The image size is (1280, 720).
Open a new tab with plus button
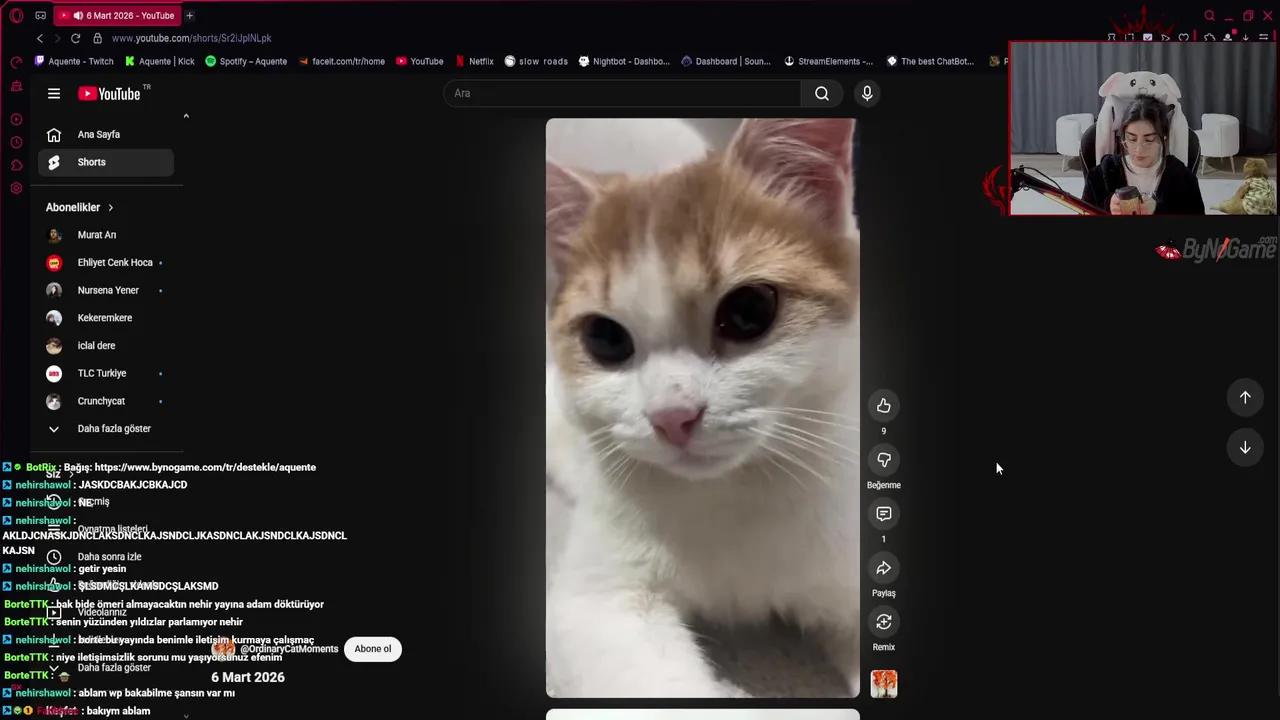[189, 15]
